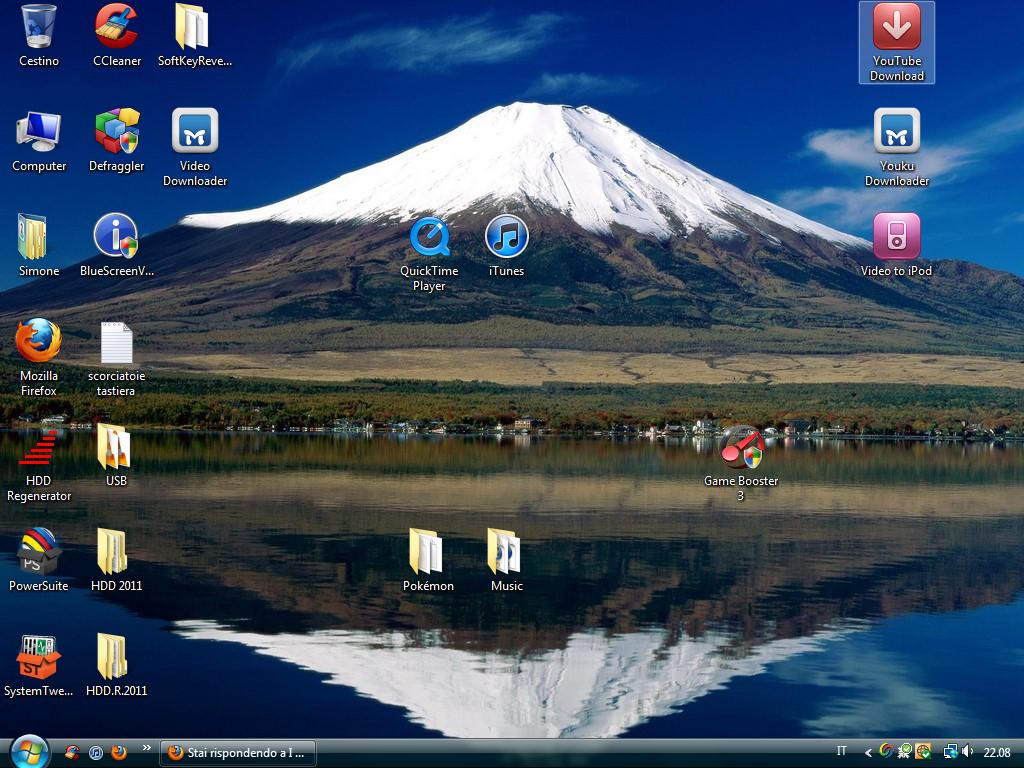Select the QuickTime Player icon
Screen dimensions: 1024x768
pos(429,238)
